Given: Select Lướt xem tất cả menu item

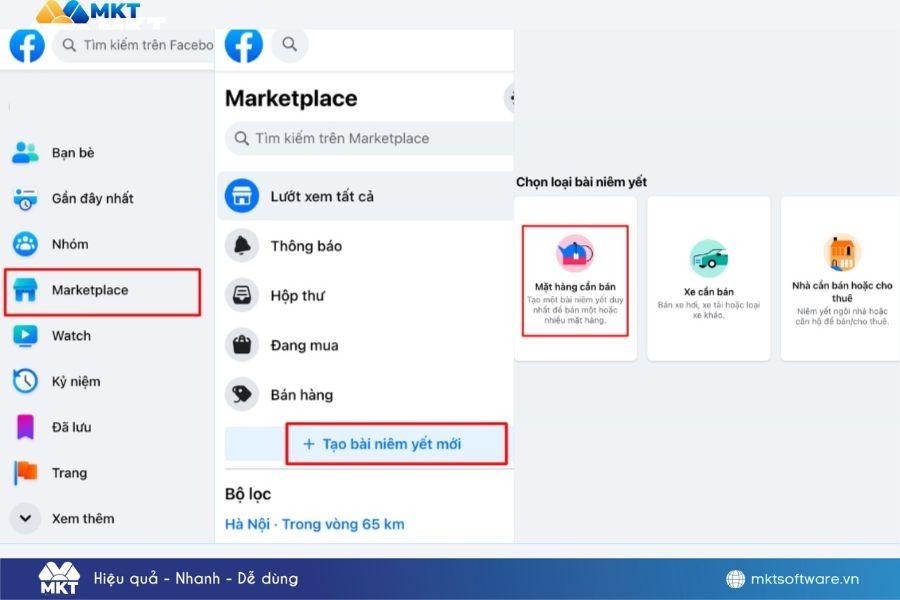Looking at the screenshot, I should pos(321,196).
